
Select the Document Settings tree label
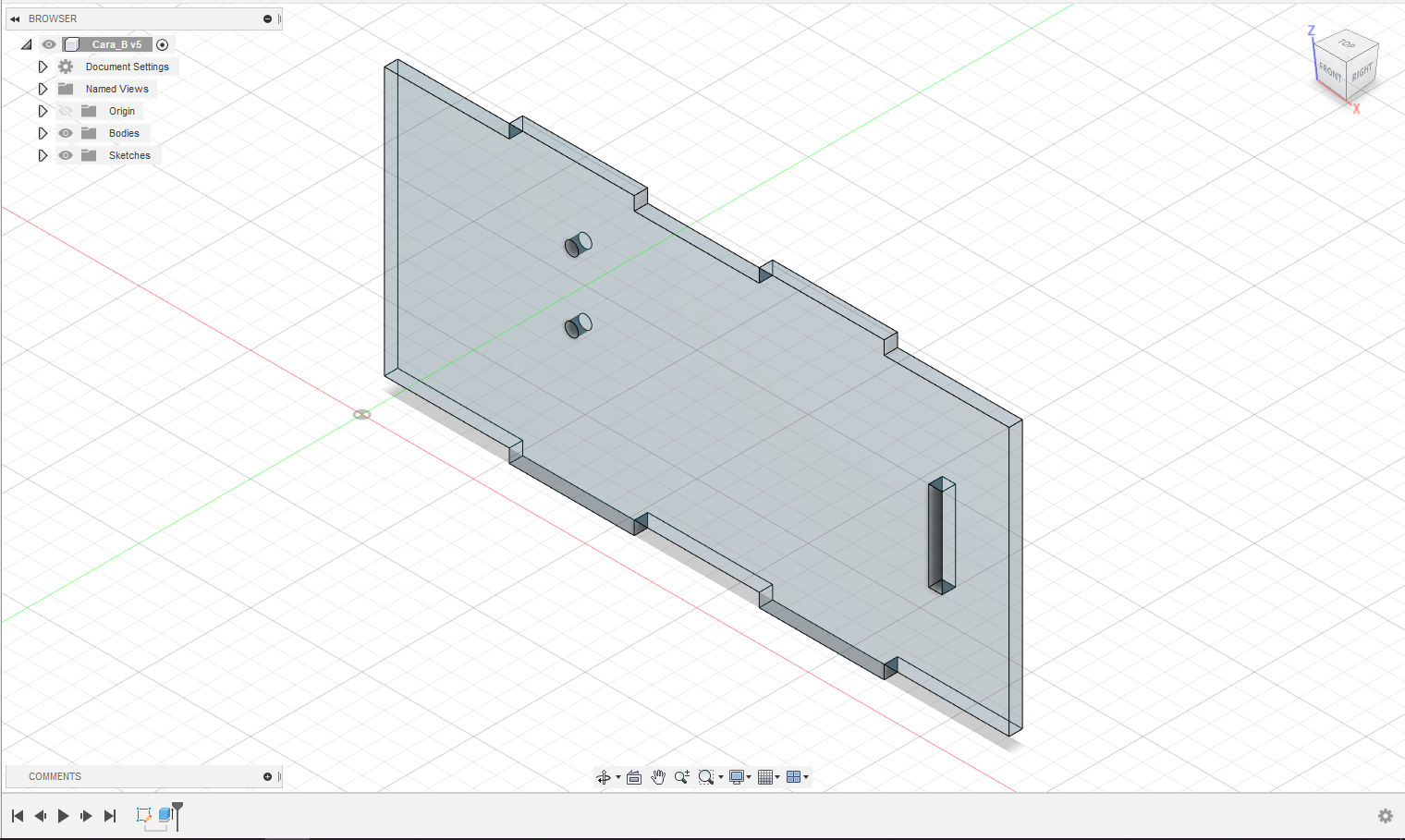(x=128, y=67)
